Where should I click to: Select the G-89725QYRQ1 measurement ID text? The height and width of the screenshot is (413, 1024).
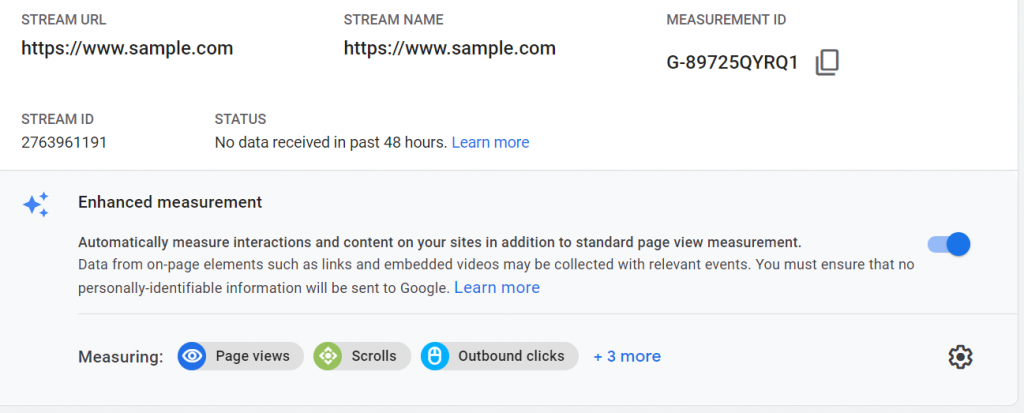click(732, 63)
